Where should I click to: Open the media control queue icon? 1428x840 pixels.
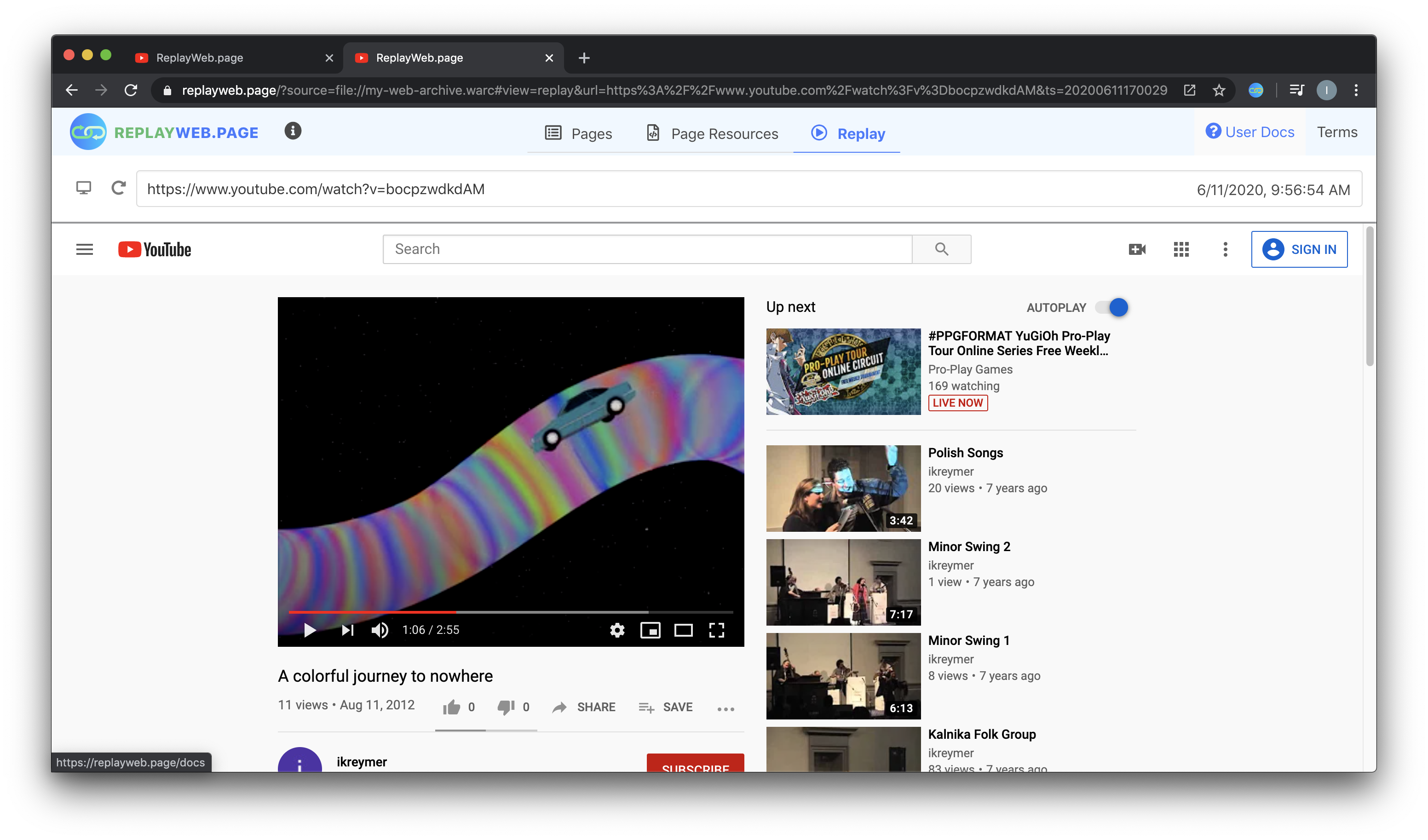(1296, 90)
